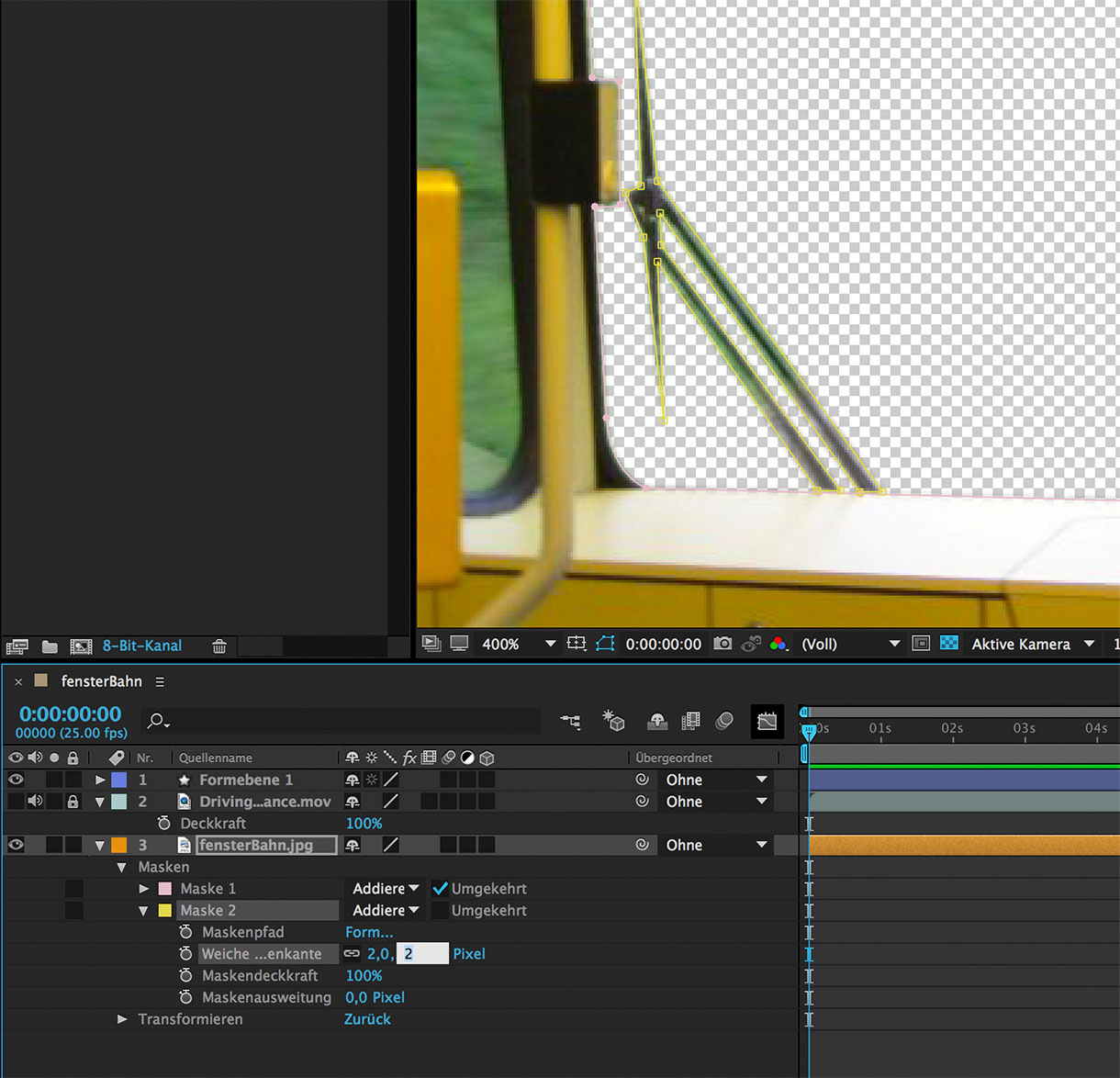1120x1078 pixels.
Task: Click the Form... Maskenpfad link
Action: 369,932
